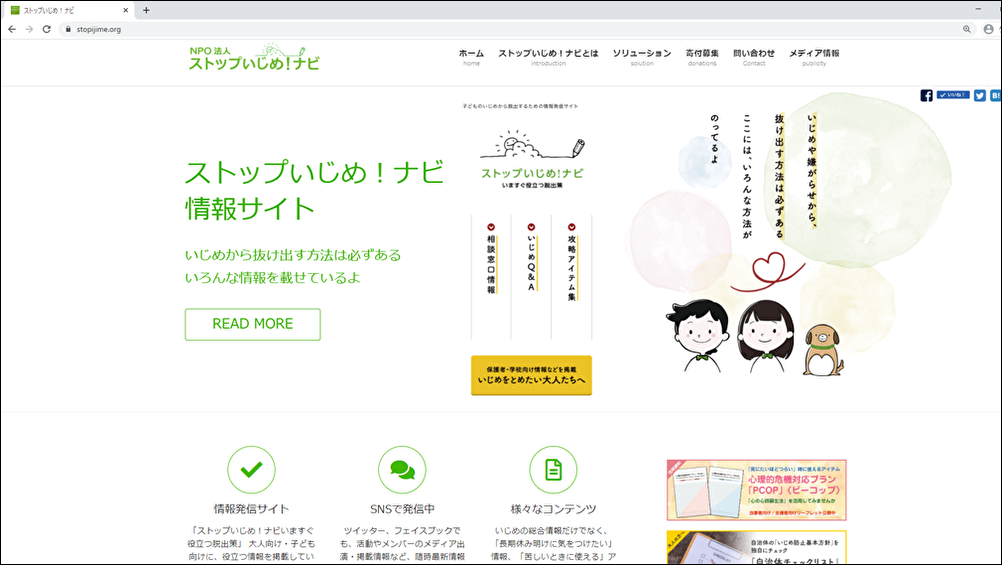Open メディア情報 publicity menu item
1002x565 pixels.
click(813, 57)
